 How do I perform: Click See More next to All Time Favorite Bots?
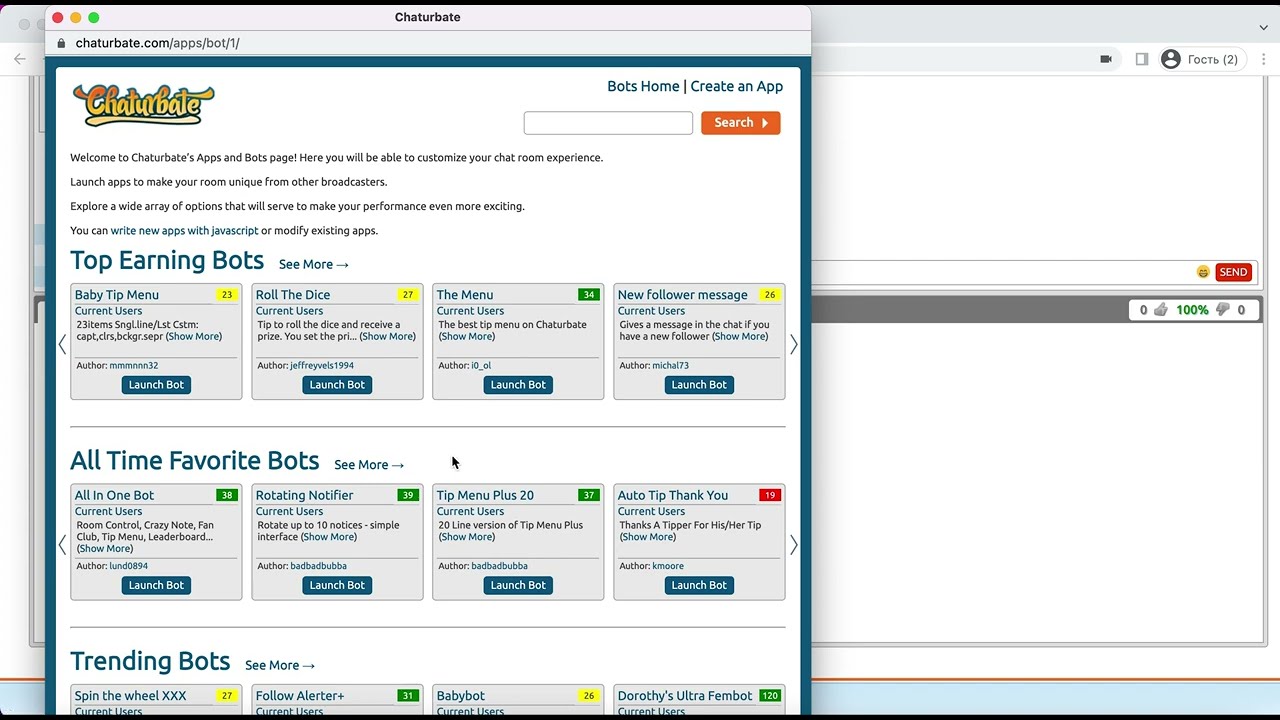369,465
